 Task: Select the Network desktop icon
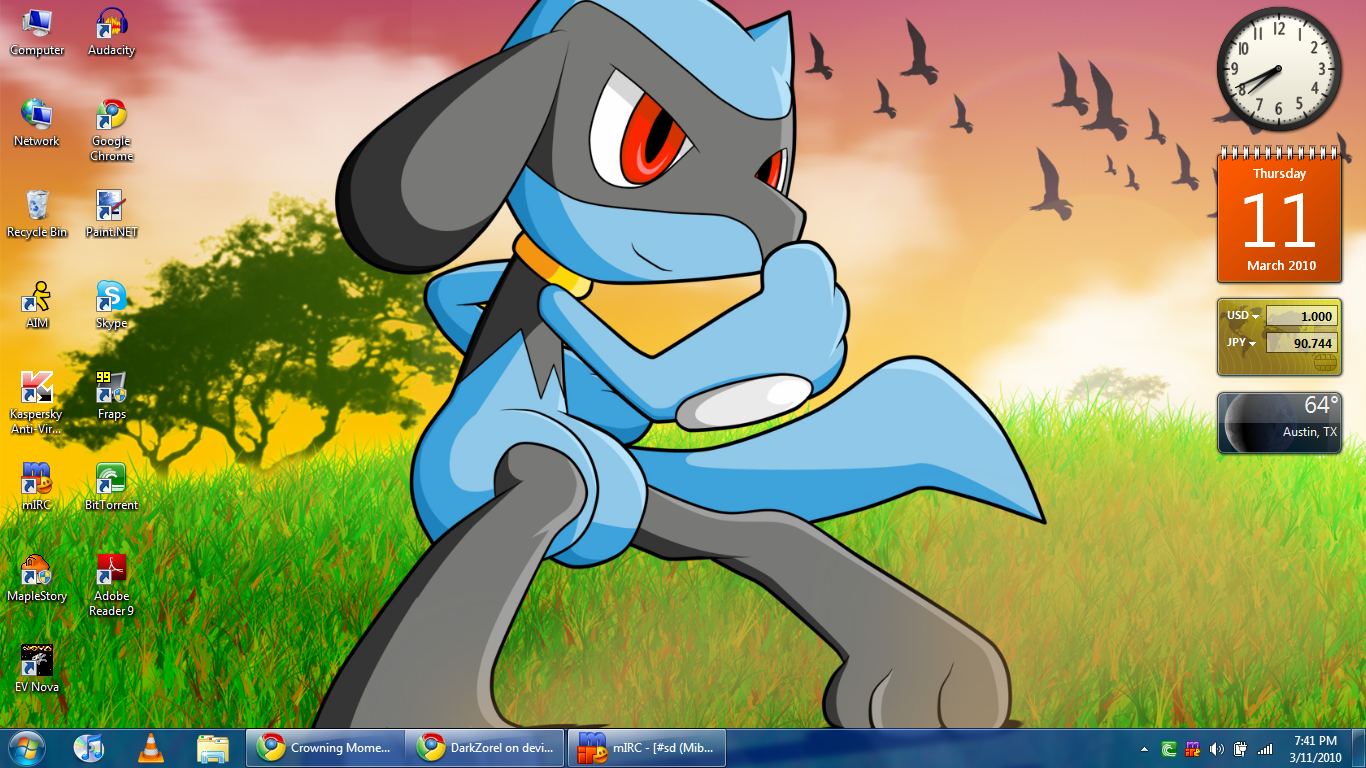pos(37,124)
